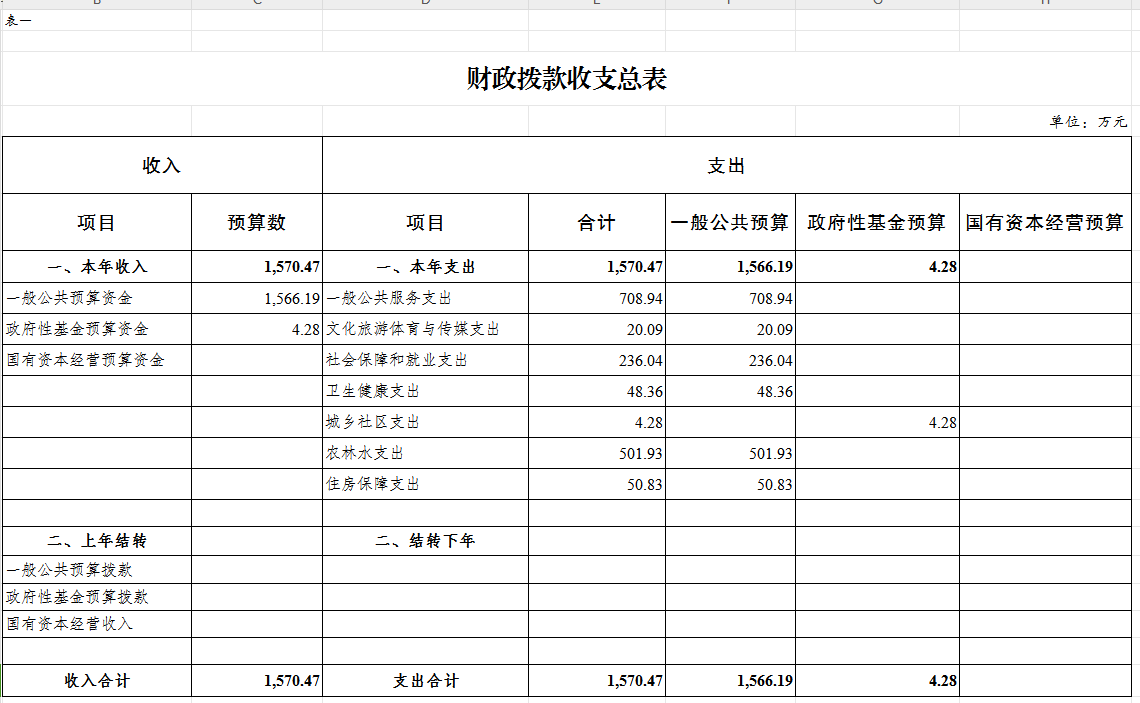Click the 合计 value for 社会保障和就业支出
The width and height of the screenshot is (1140, 703).
pyautogui.click(x=597, y=360)
